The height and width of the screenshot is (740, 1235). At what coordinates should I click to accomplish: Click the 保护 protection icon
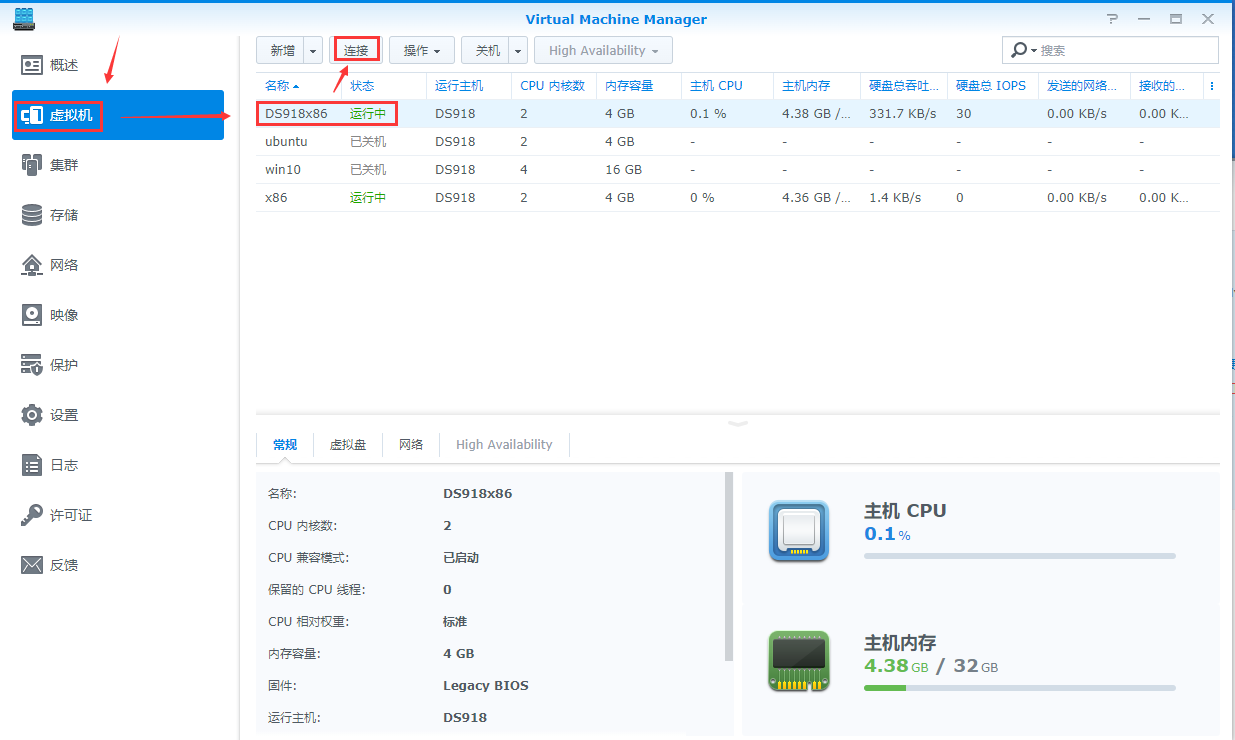tap(32, 365)
